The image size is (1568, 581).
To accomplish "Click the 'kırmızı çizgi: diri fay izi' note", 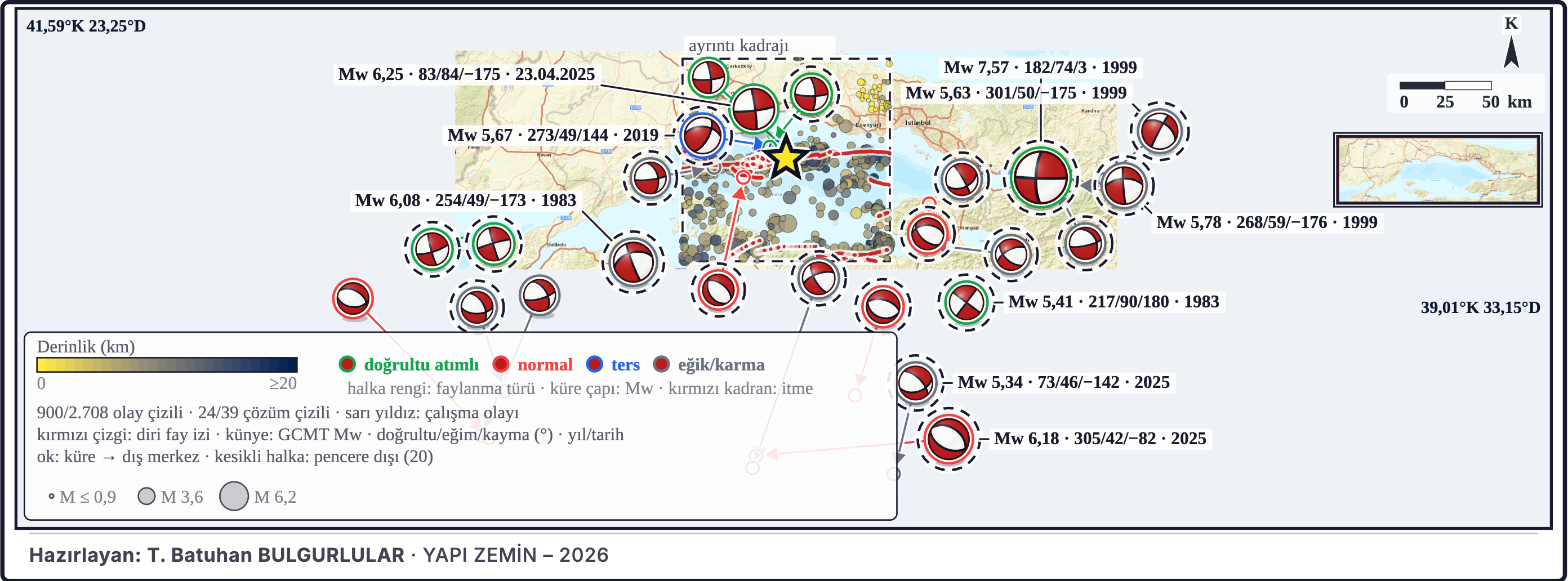I will [x=123, y=435].
